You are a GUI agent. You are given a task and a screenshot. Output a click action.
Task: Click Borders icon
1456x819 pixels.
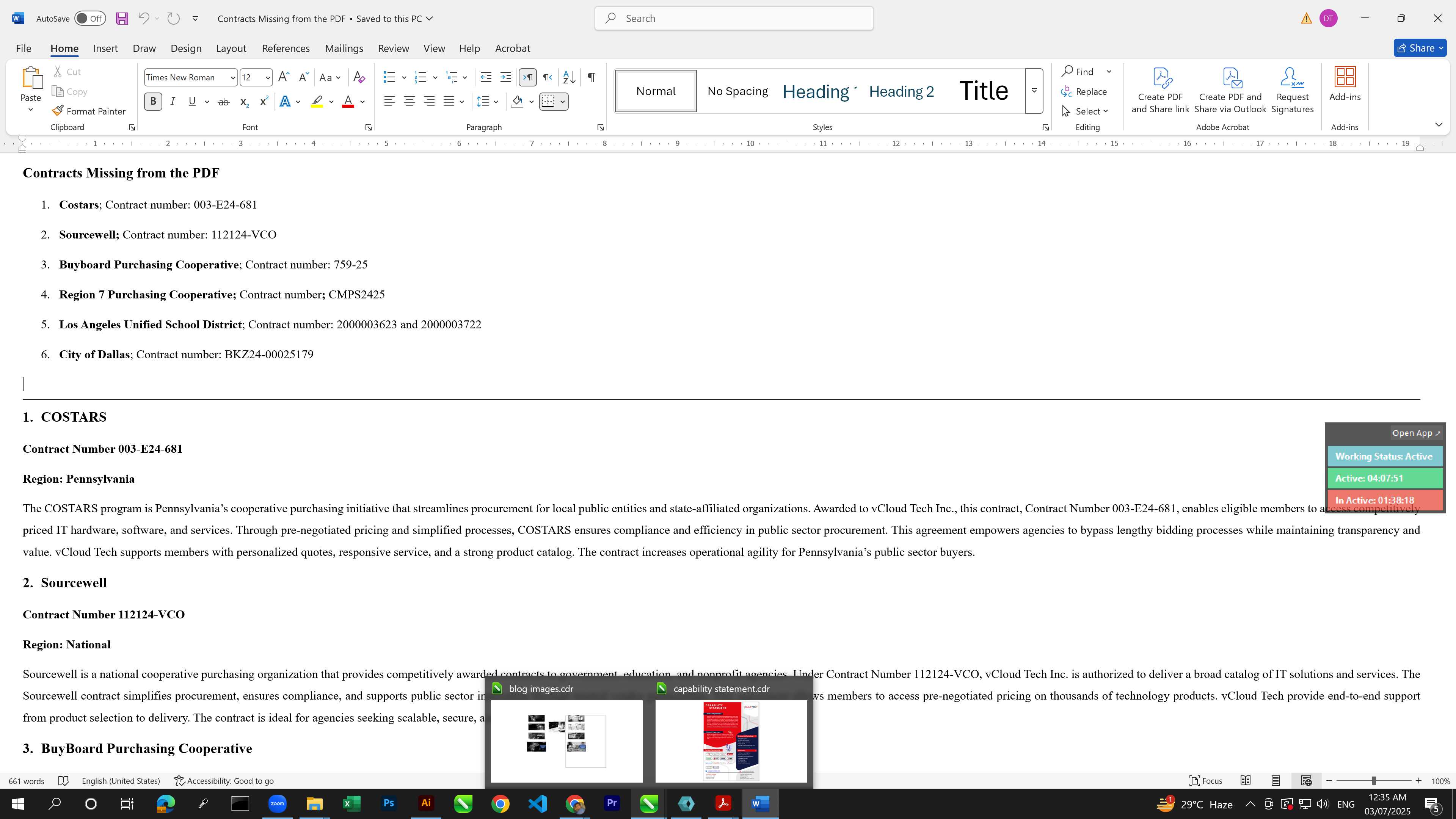548,102
